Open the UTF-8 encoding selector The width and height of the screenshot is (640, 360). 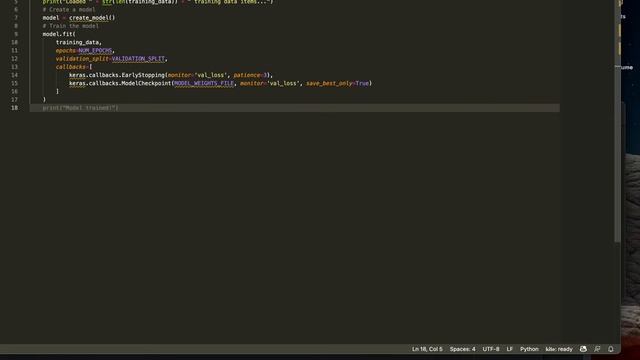point(491,349)
